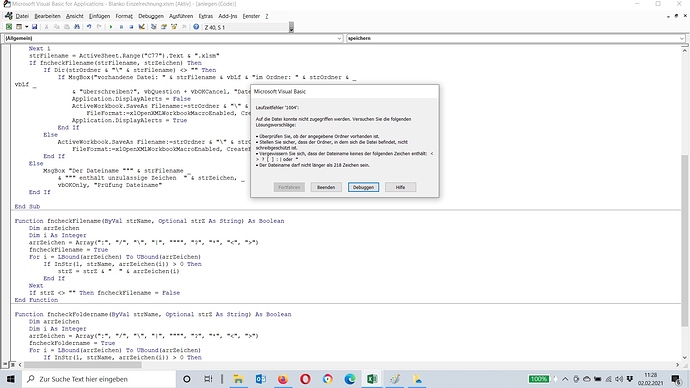Open the Windows Start menu

pyautogui.click(x=11, y=379)
